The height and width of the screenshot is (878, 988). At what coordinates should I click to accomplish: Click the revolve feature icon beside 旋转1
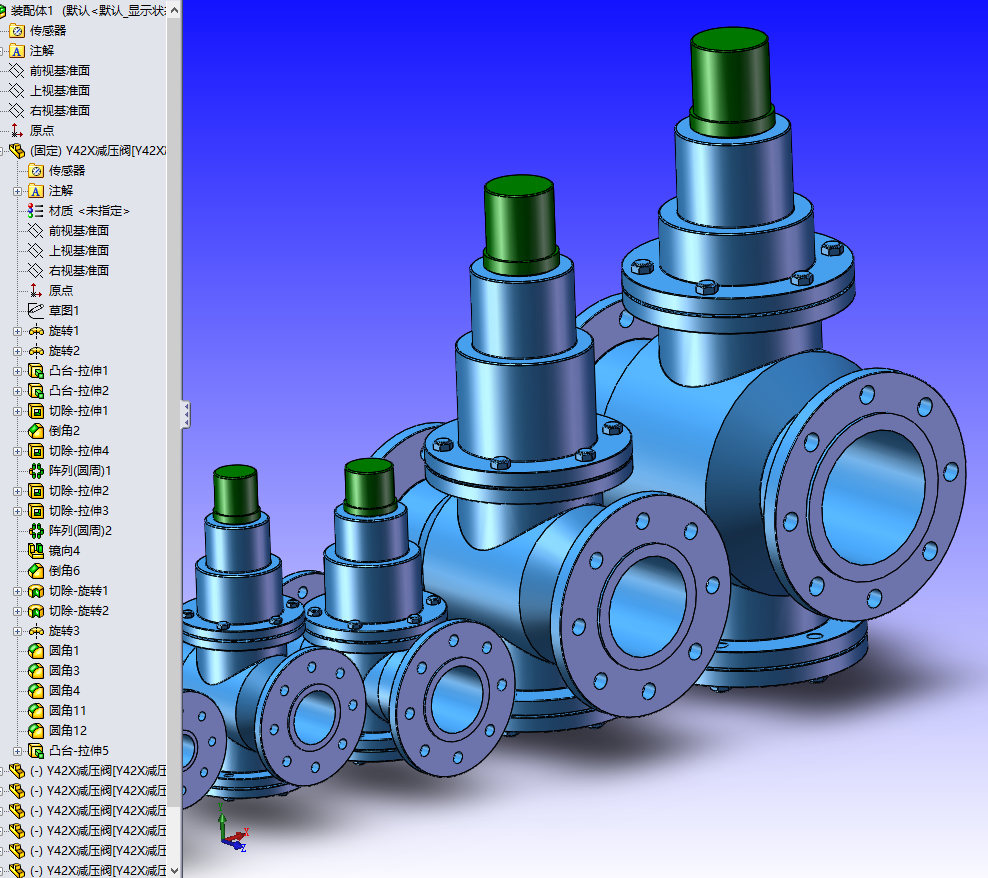[x=36, y=331]
